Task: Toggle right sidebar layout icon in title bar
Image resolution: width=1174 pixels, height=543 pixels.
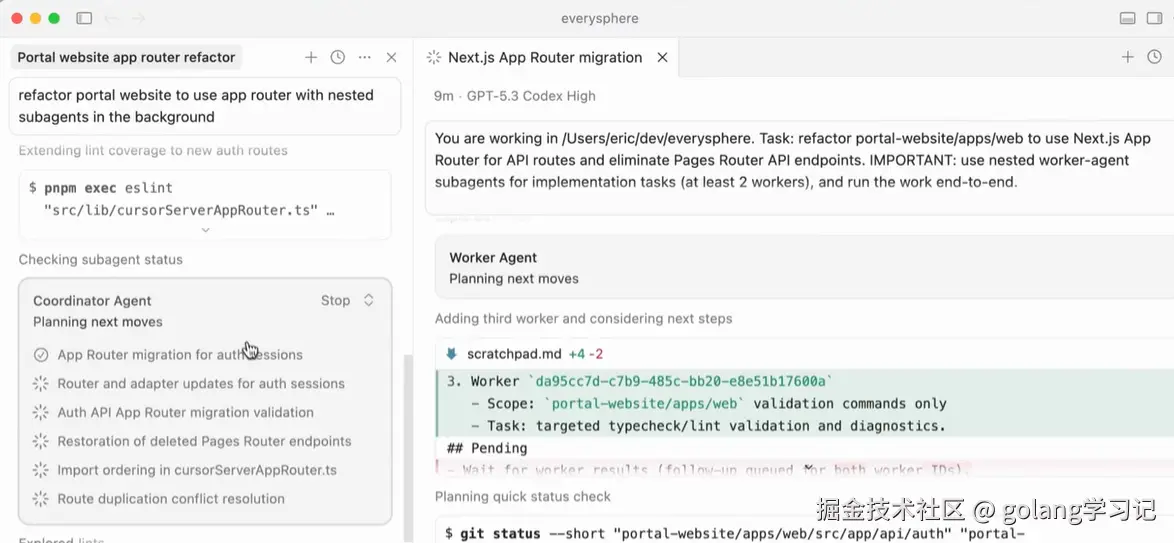Action: 1155,18
